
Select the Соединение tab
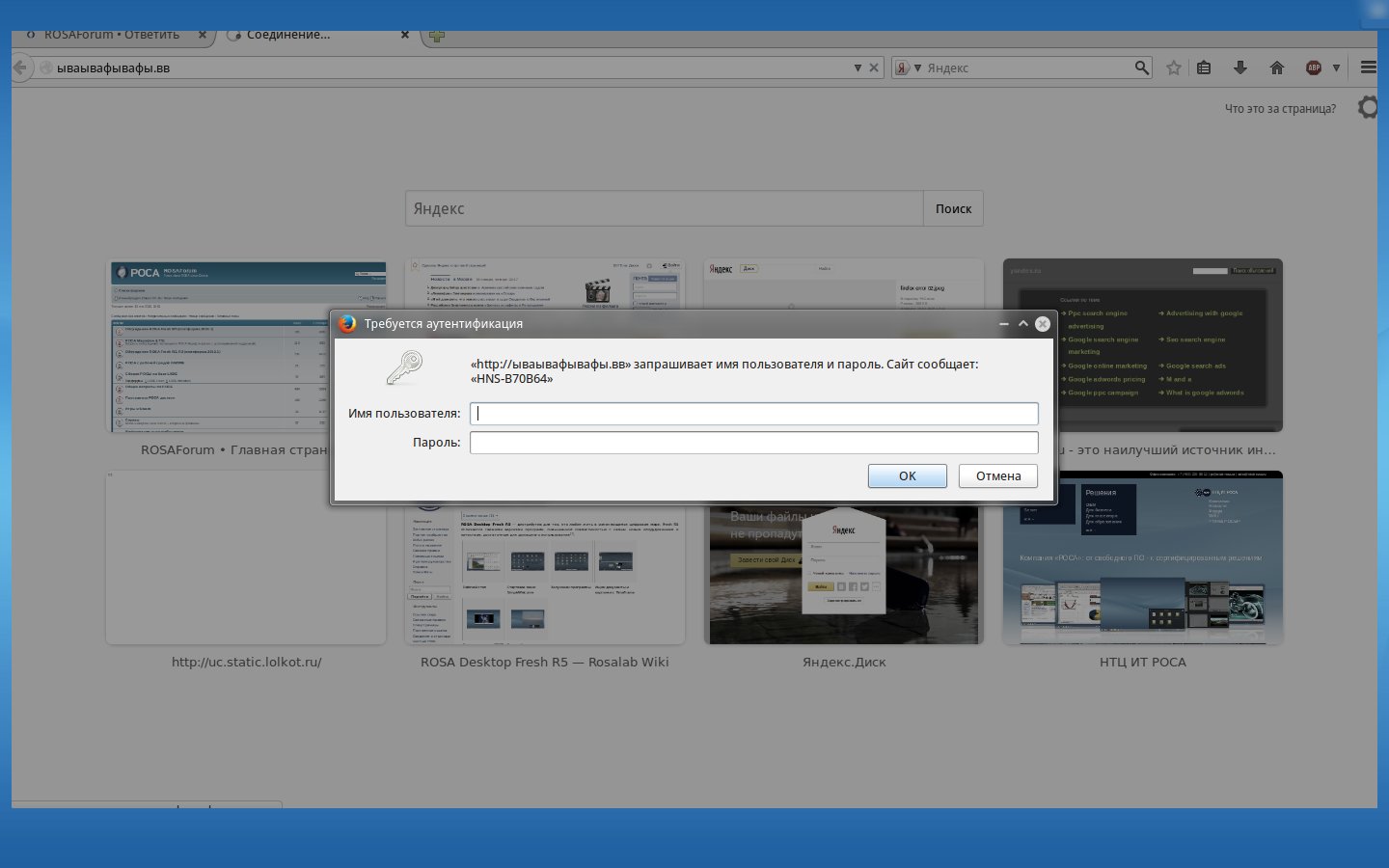pos(287,35)
